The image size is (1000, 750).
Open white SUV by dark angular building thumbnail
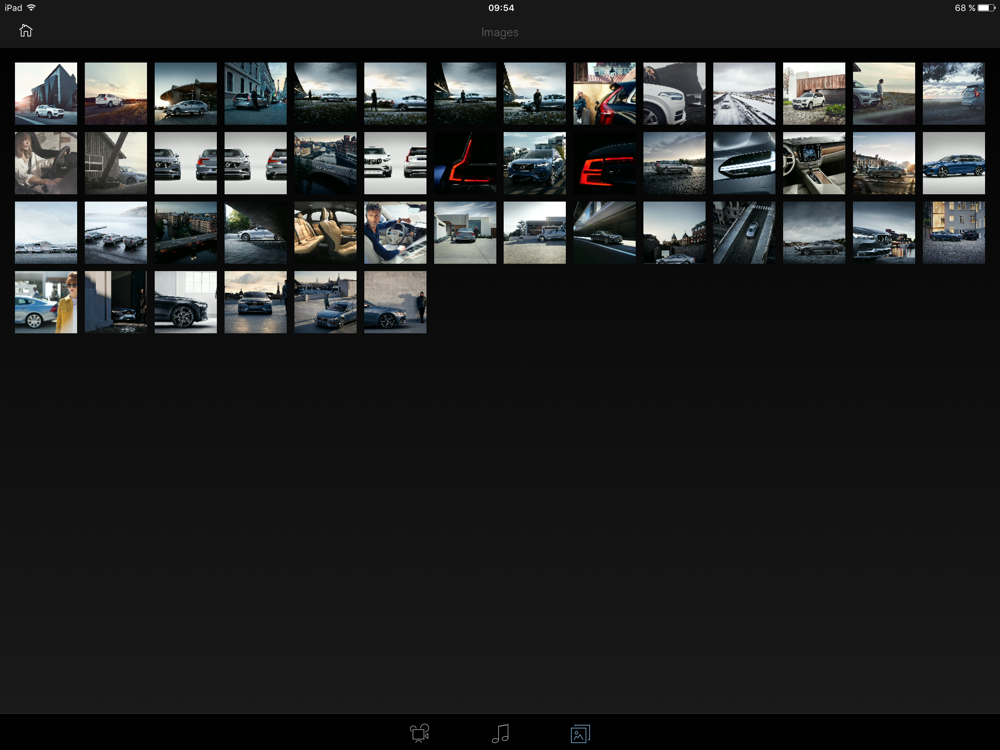coord(46,93)
